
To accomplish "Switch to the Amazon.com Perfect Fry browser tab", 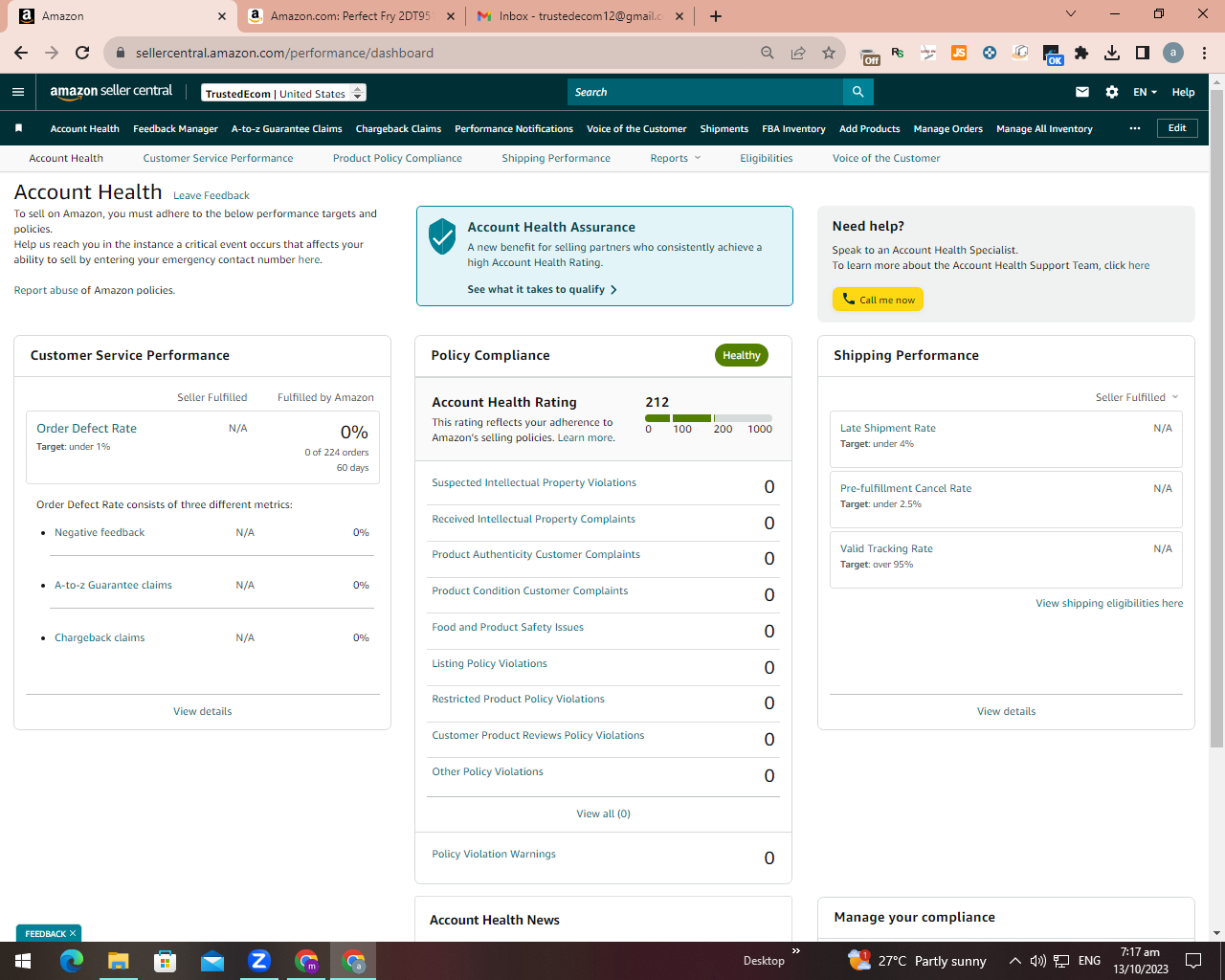I will pos(350,16).
